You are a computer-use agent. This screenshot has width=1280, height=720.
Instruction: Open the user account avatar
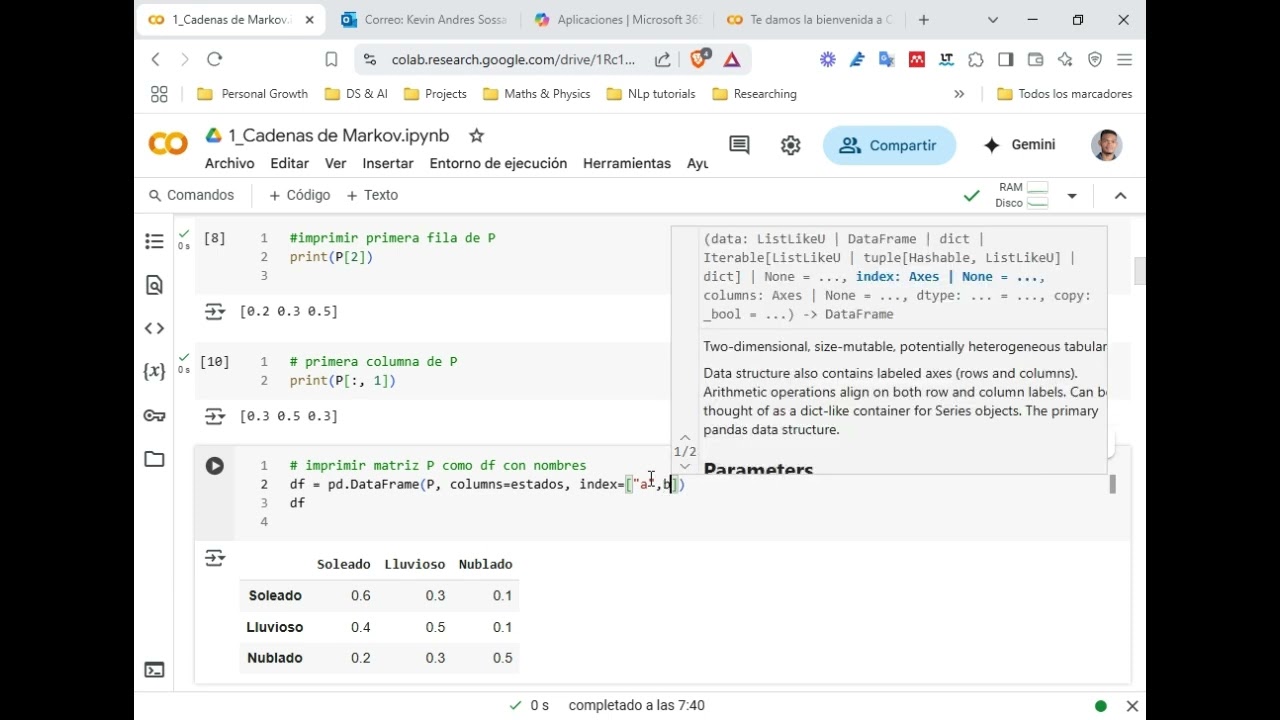1106,145
